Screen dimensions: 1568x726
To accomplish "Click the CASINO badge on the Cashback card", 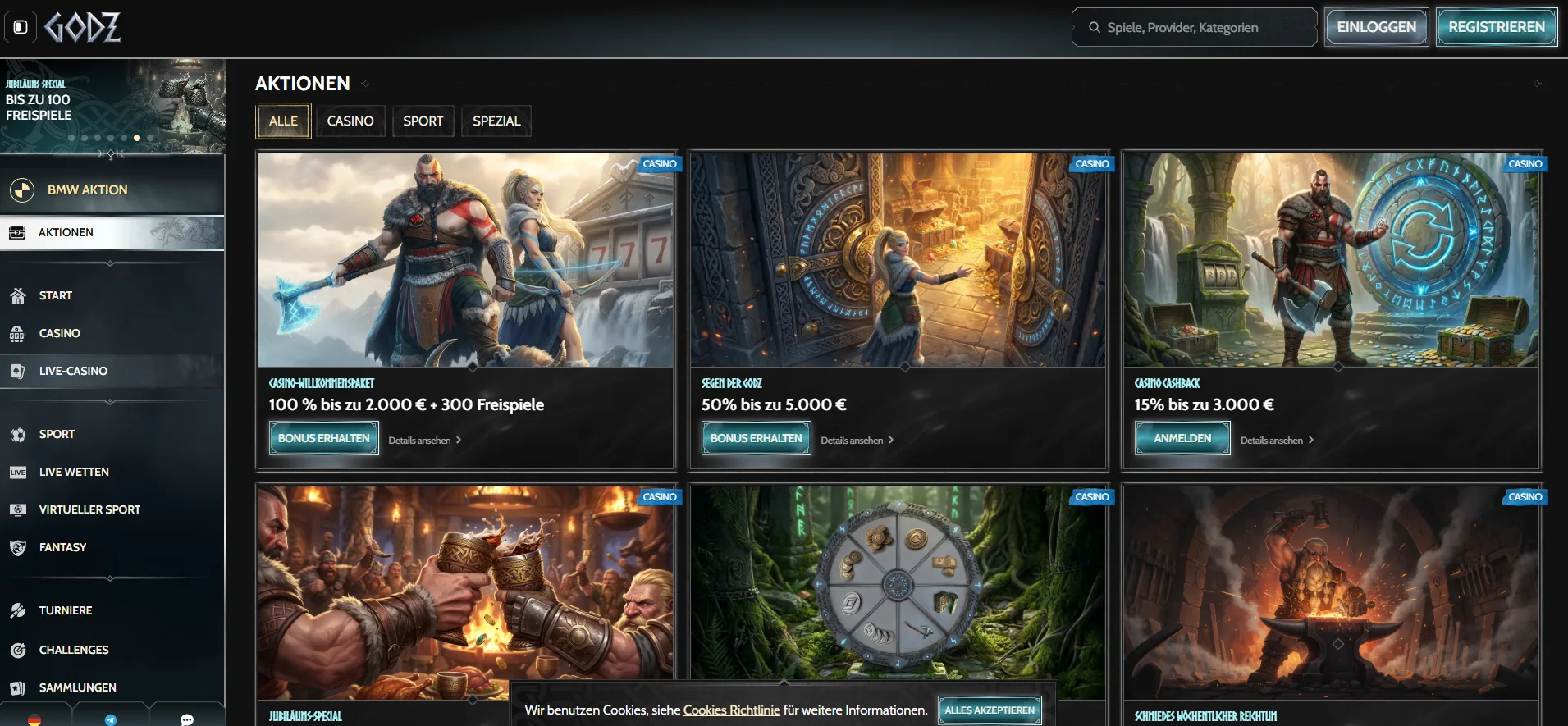I will pos(1525,164).
